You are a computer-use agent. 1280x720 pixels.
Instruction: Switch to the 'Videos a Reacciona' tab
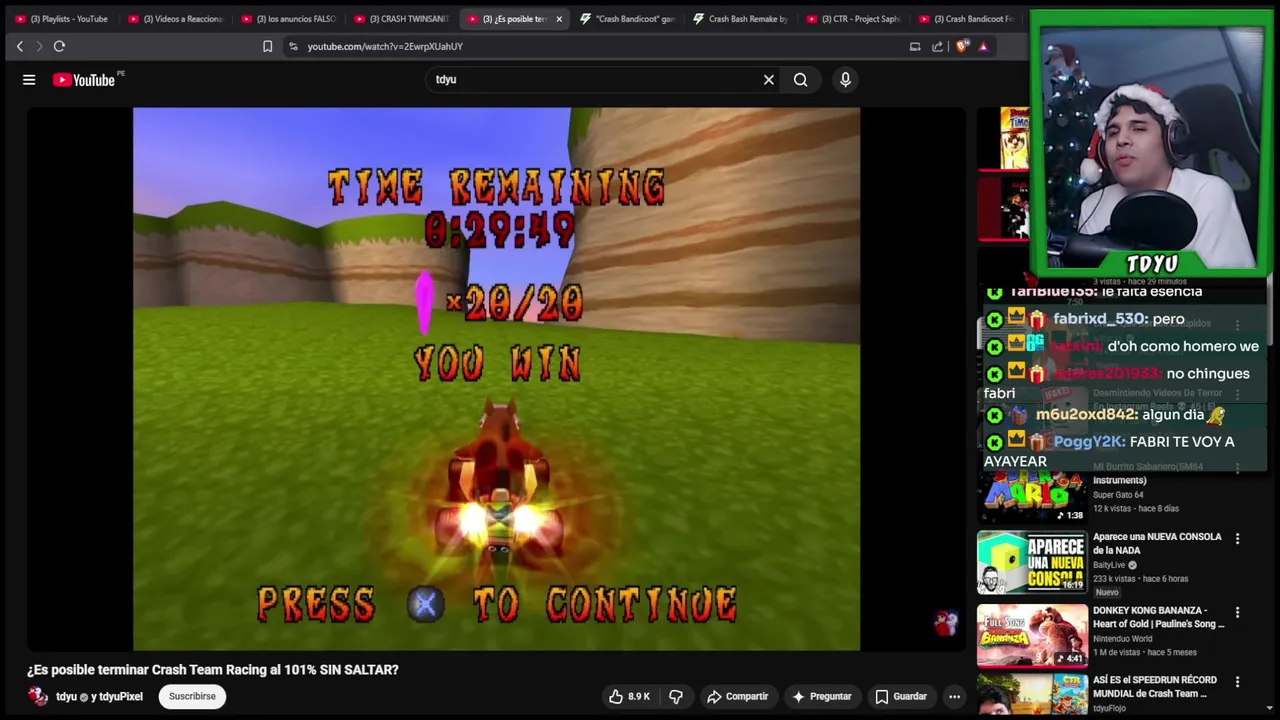point(176,19)
